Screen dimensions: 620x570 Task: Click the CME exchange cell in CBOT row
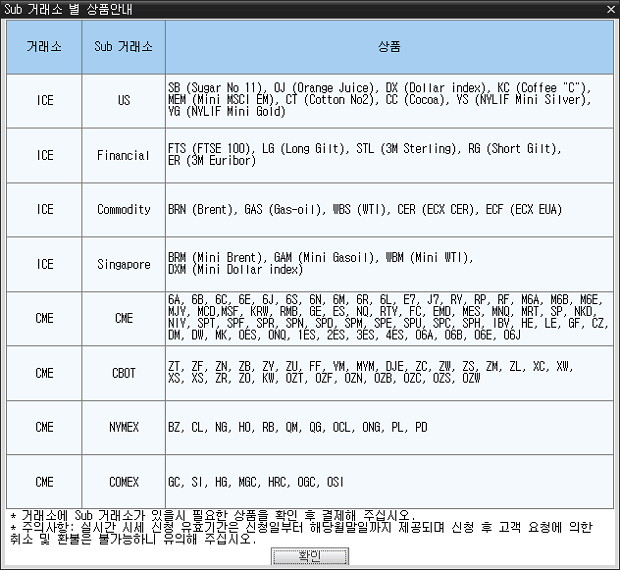click(x=44, y=373)
